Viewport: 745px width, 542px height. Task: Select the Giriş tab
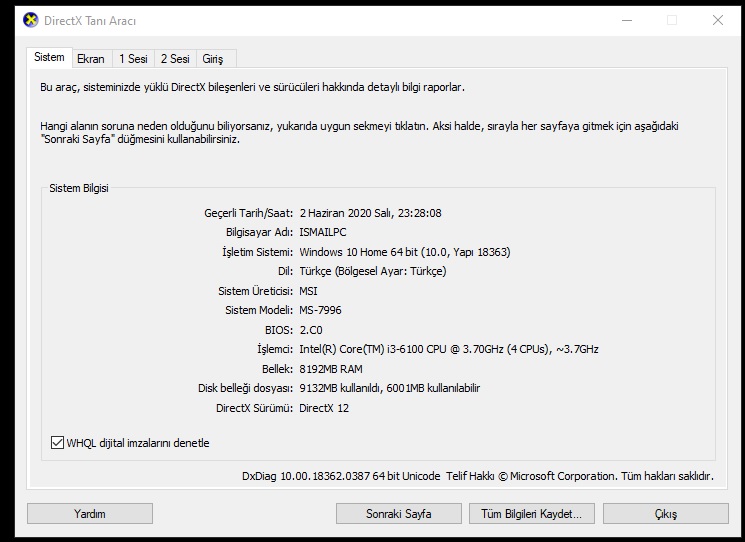coord(212,58)
